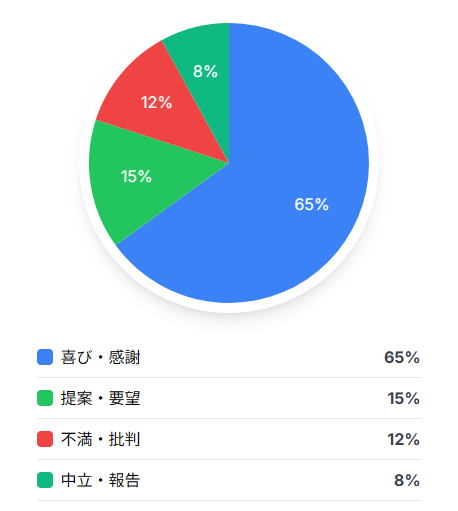458x511 pixels.
Task: Select the 中立・報告 legend label
Action: [x=100, y=480]
